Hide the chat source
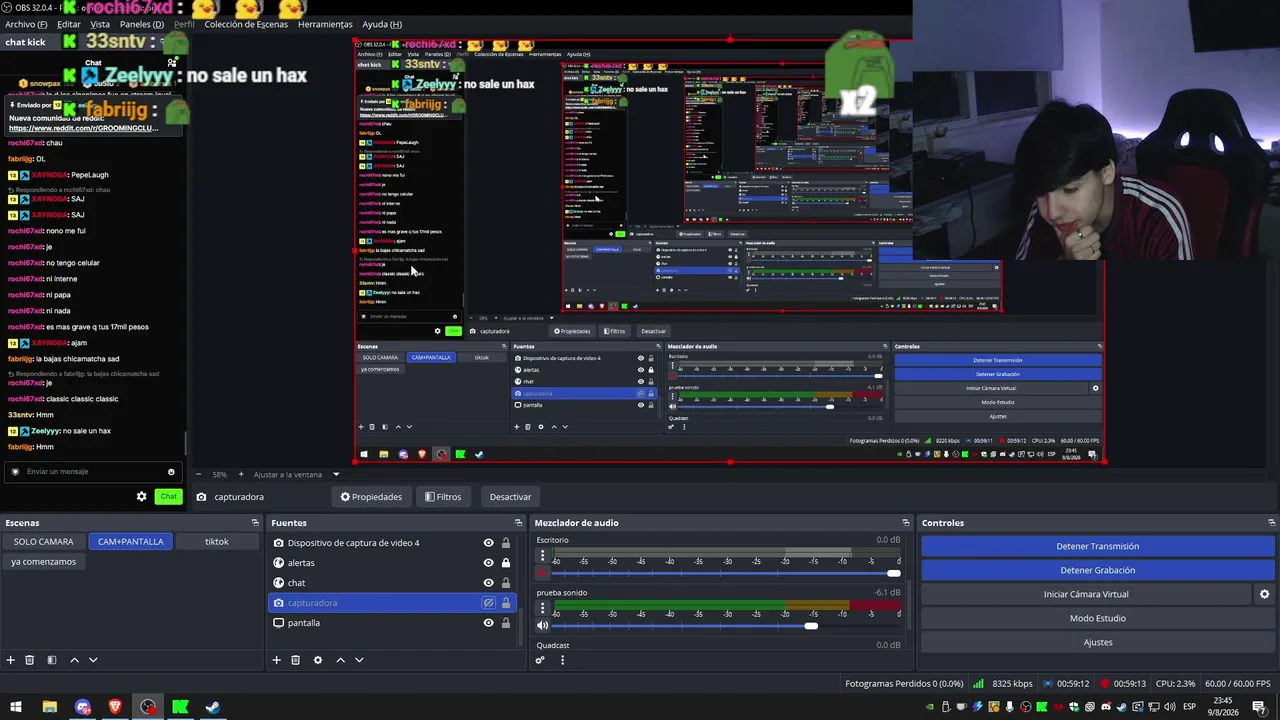This screenshot has height=720, width=1280. click(488, 583)
